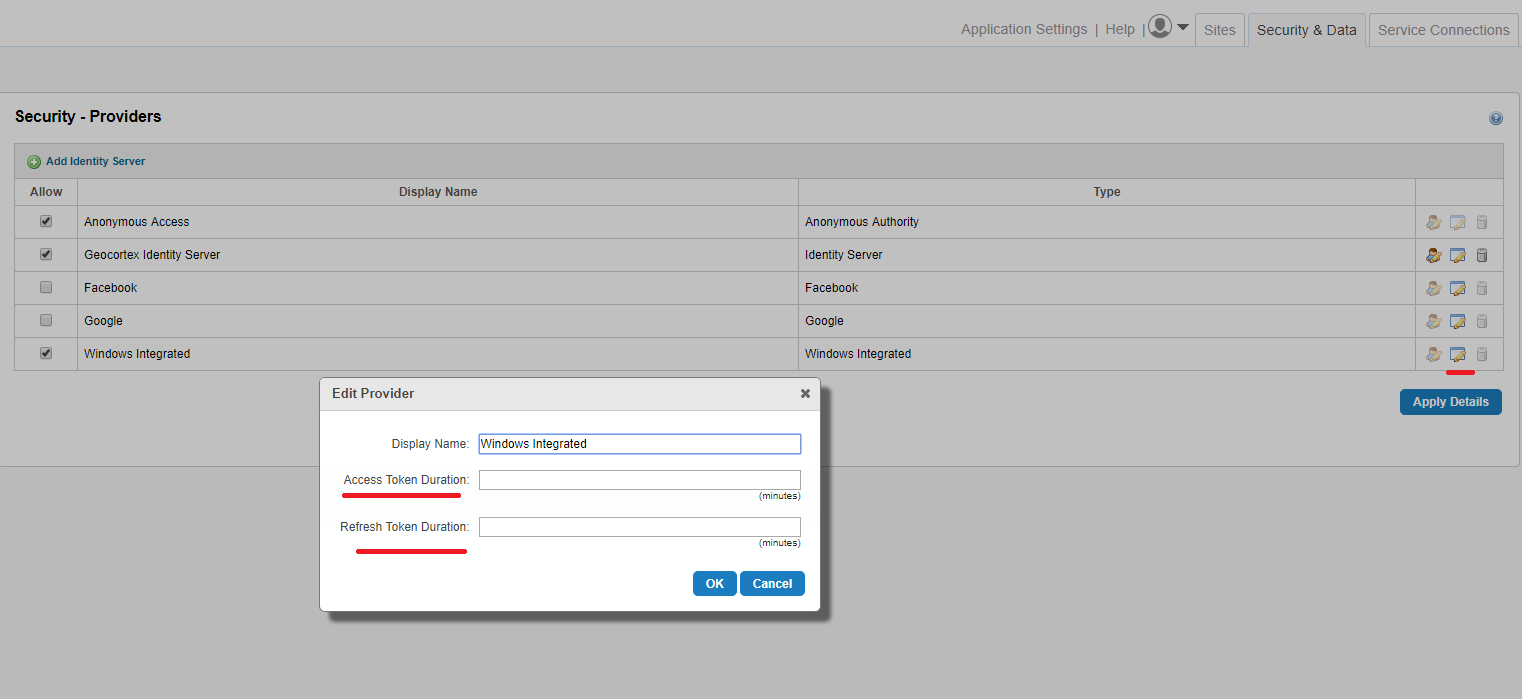1522x699 pixels.
Task: Click the trash icon in Windows Integrated row
Action: coord(1482,354)
